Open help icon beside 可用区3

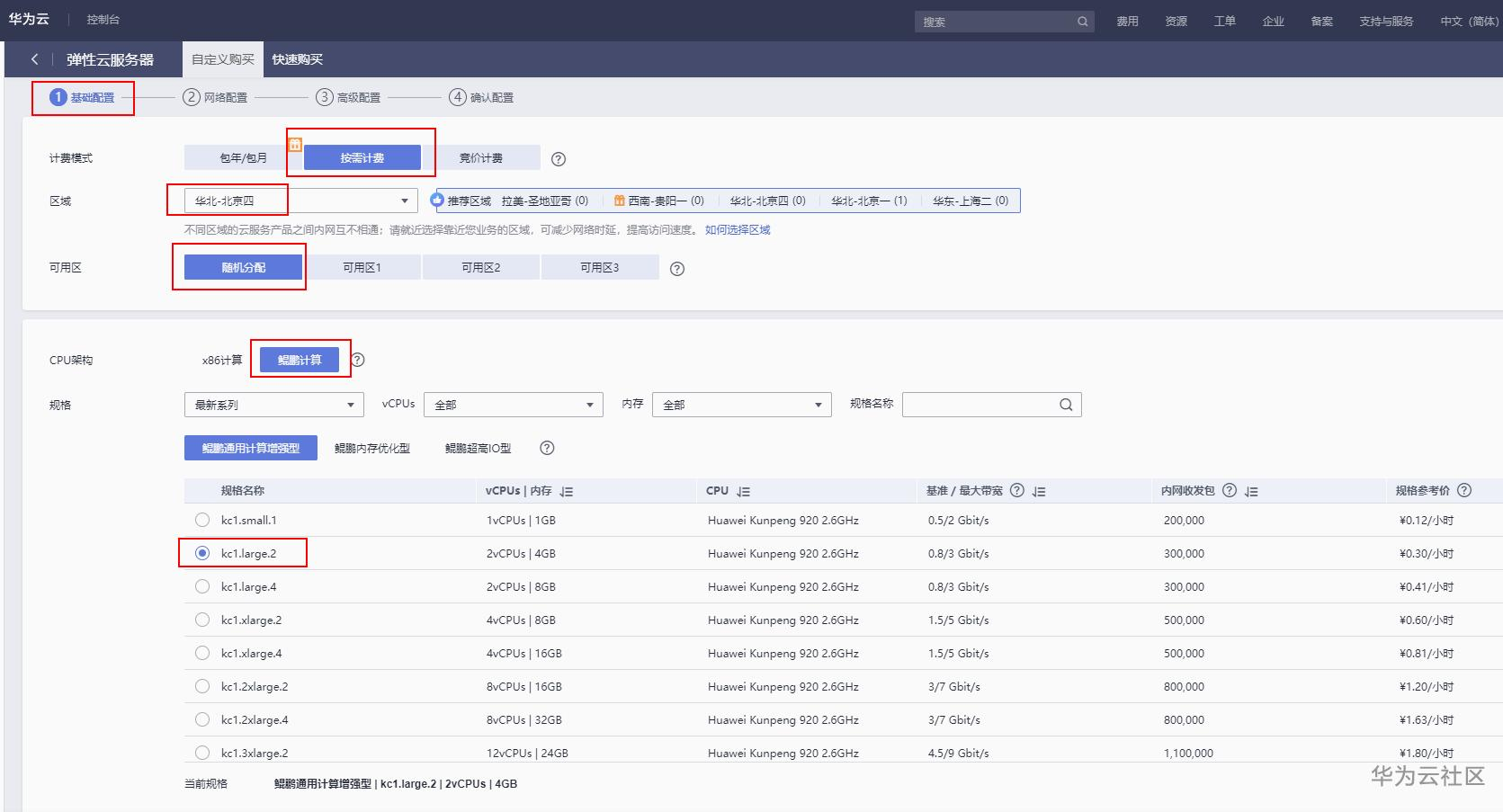[677, 269]
